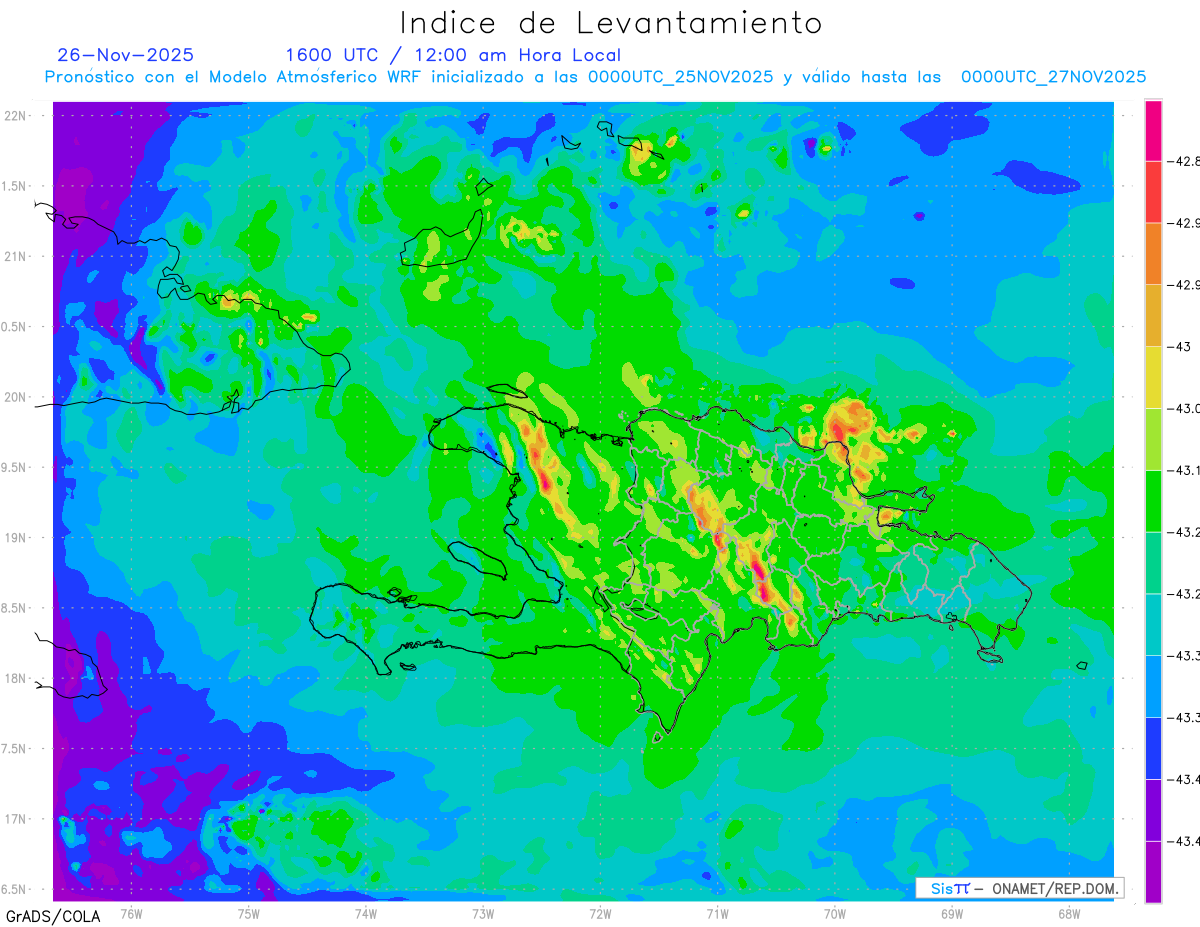The image size is (1200, 927).
Task: Click the 'GrADS/COLA' credit label
Action: pos(52,916)
